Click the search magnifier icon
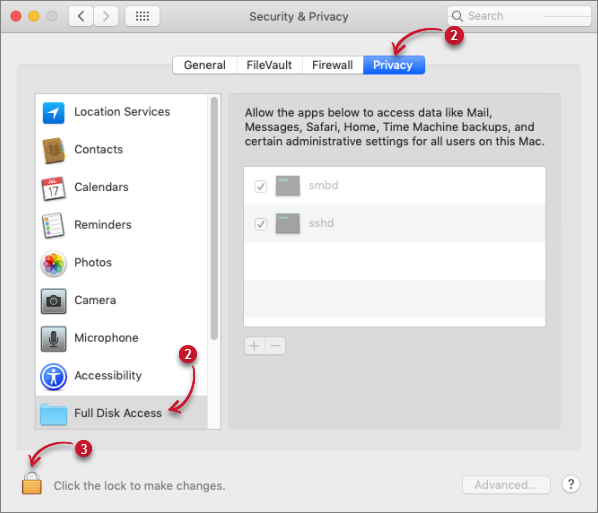Image resolution: width=598 pixels, height=513 pixels. [x=457, y=16]
